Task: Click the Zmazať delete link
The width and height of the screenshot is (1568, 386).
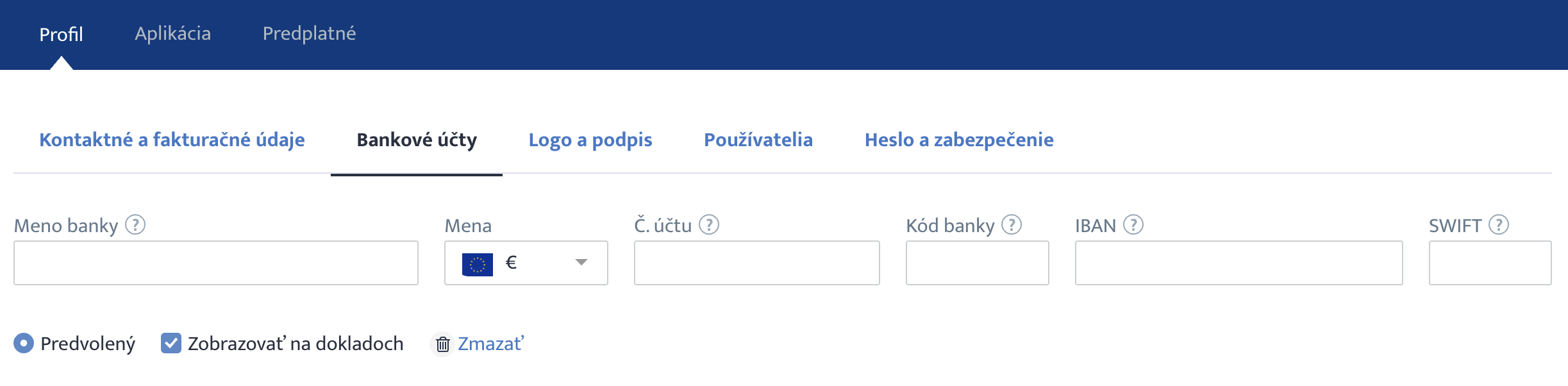Action: tap(491, 344)
